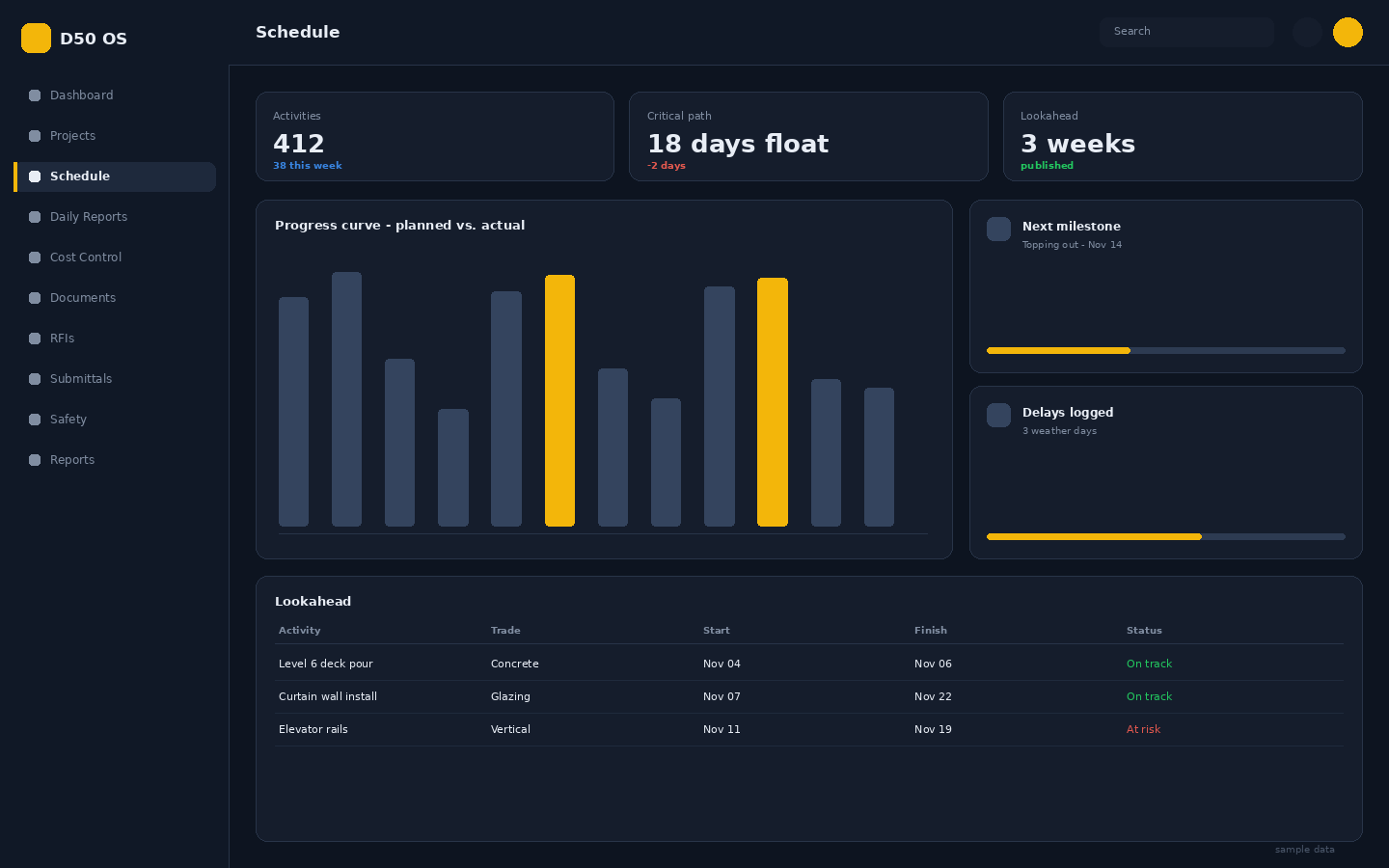The height and width of the screenshot is (868, 1389).
Task: Click the Cost Control sidebar icon
Action: coord(35,258)
